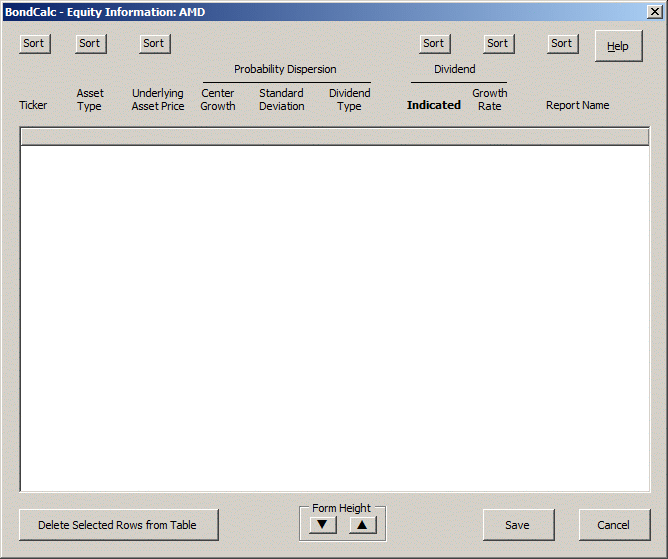668x559 pixels.
Task: Select the Standard Deviation column label
Action: click(x=281, y=100)
